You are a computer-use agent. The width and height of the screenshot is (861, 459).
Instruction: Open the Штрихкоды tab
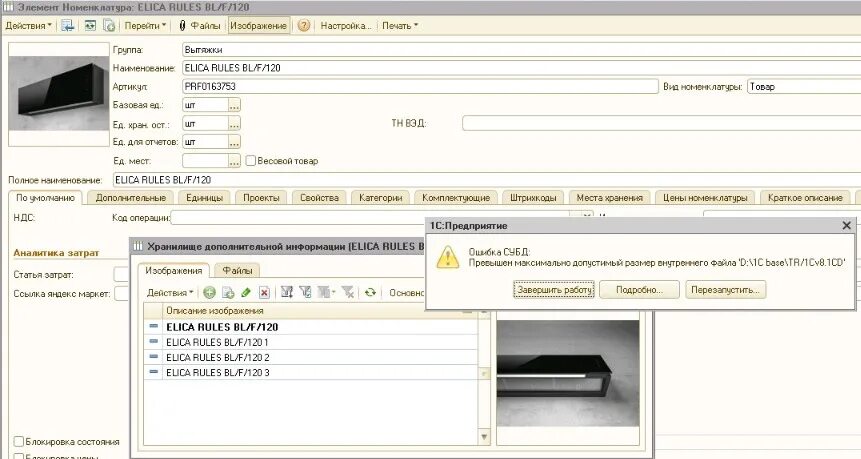click(533, 198)
